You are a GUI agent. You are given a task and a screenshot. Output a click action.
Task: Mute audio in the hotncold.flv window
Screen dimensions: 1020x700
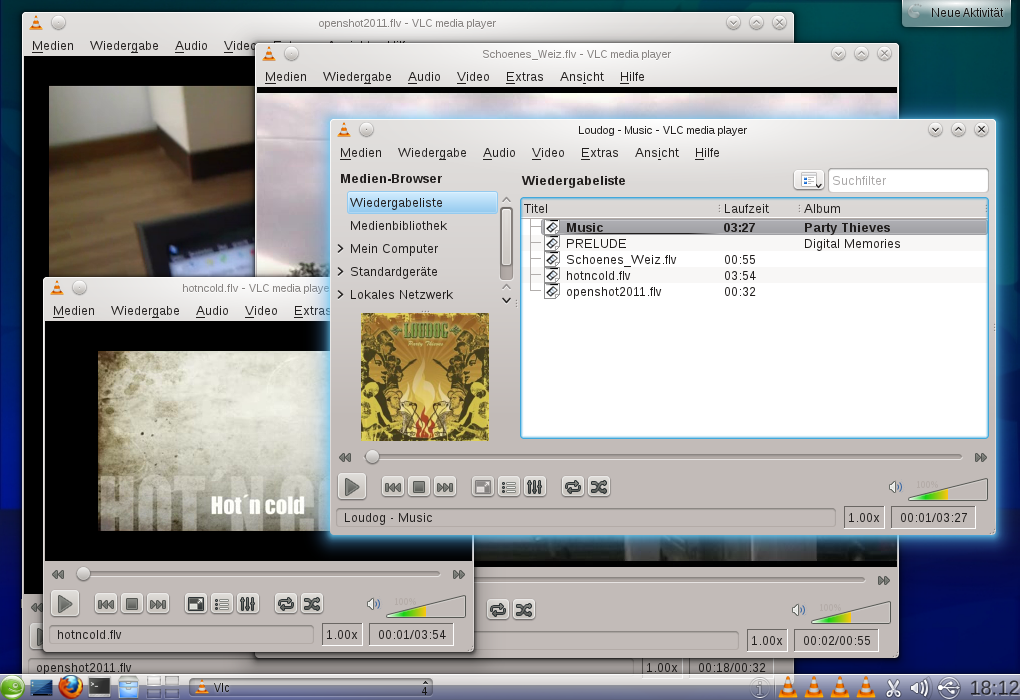(373, 604)
